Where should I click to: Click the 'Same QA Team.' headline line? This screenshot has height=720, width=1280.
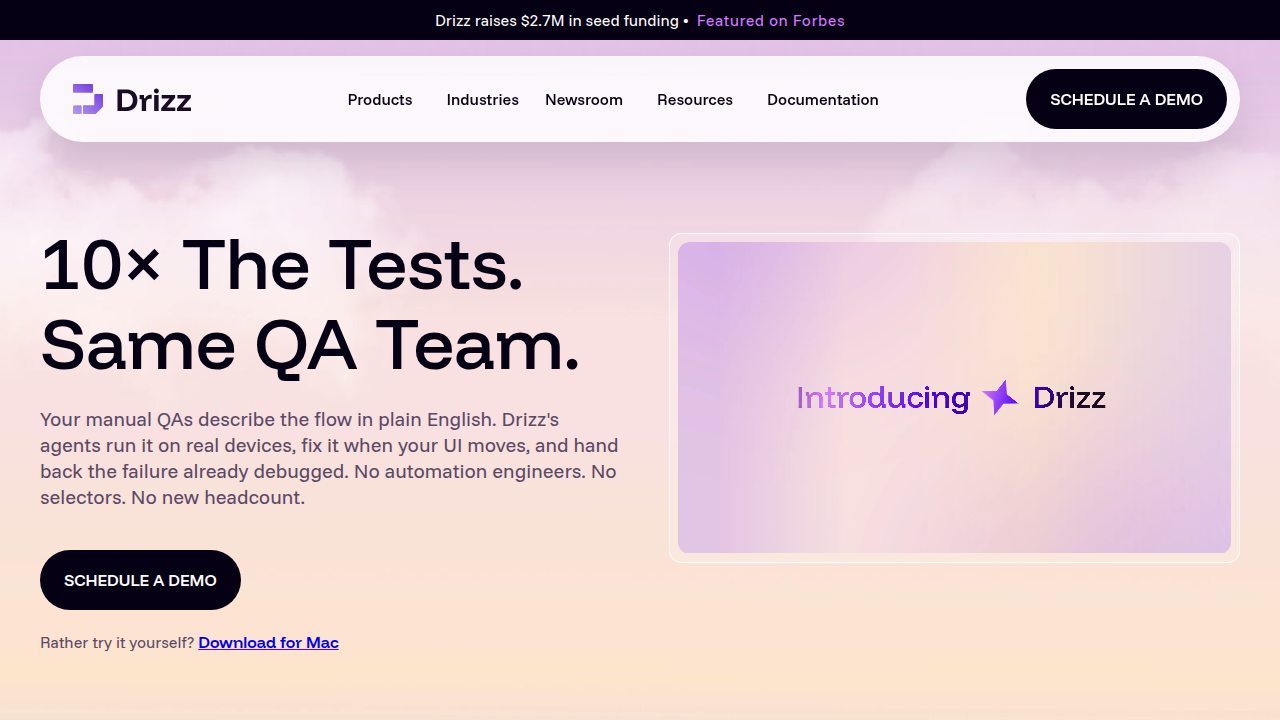pyautogui.click(x=310, y=345)
